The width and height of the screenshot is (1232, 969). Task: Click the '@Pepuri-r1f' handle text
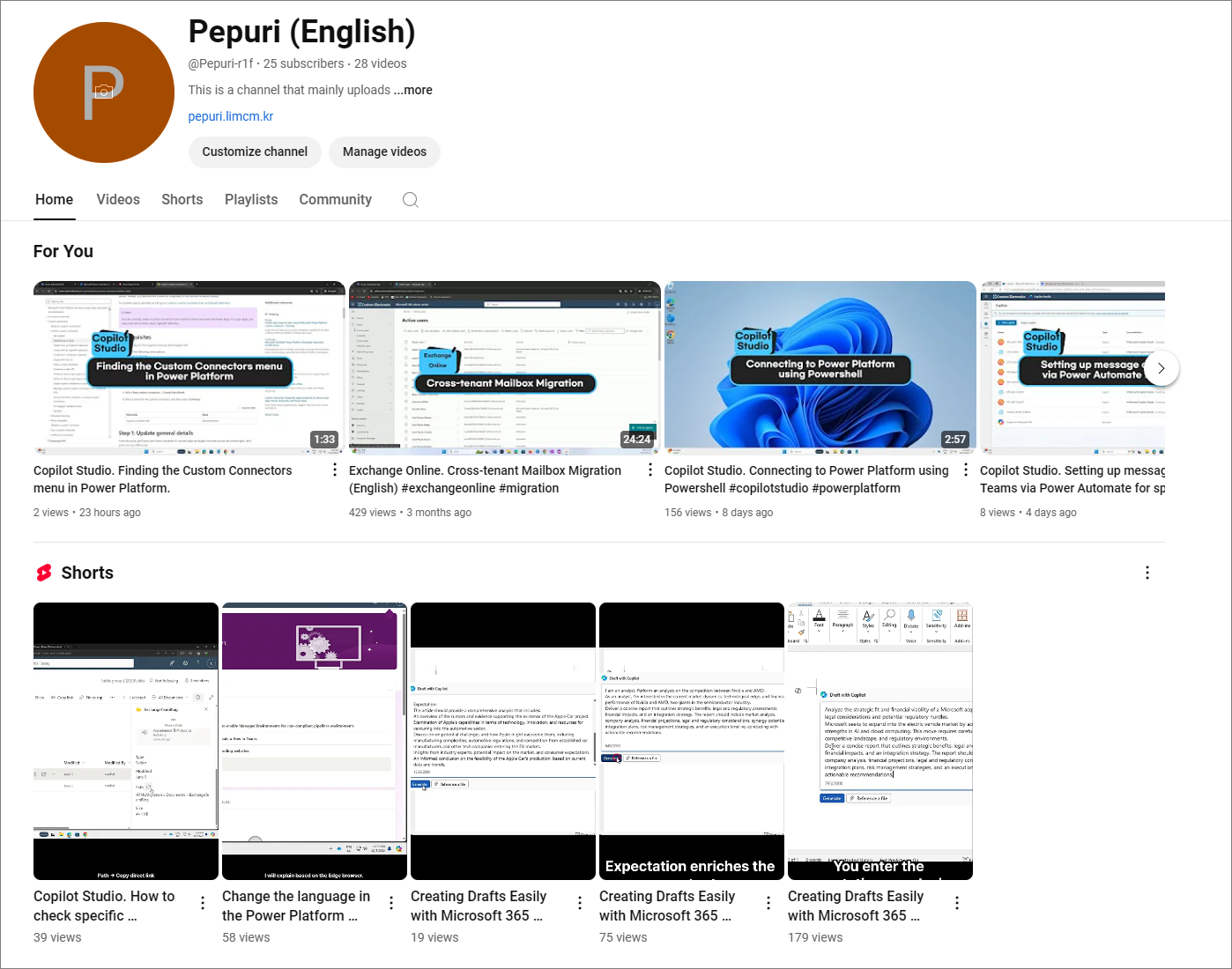tap(220, 63)
